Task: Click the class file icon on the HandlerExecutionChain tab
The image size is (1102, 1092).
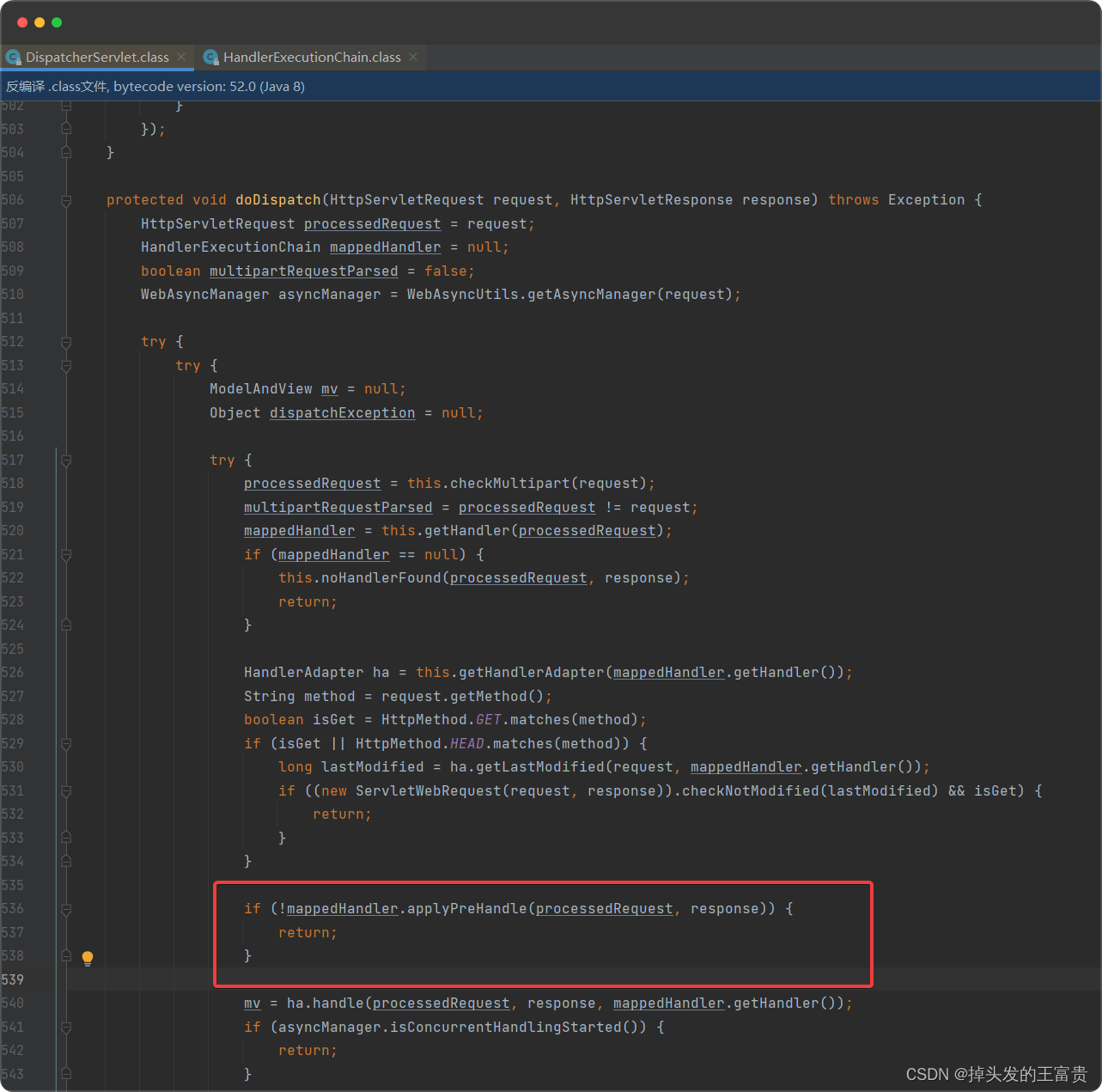Action: click(x=210, y=58)
